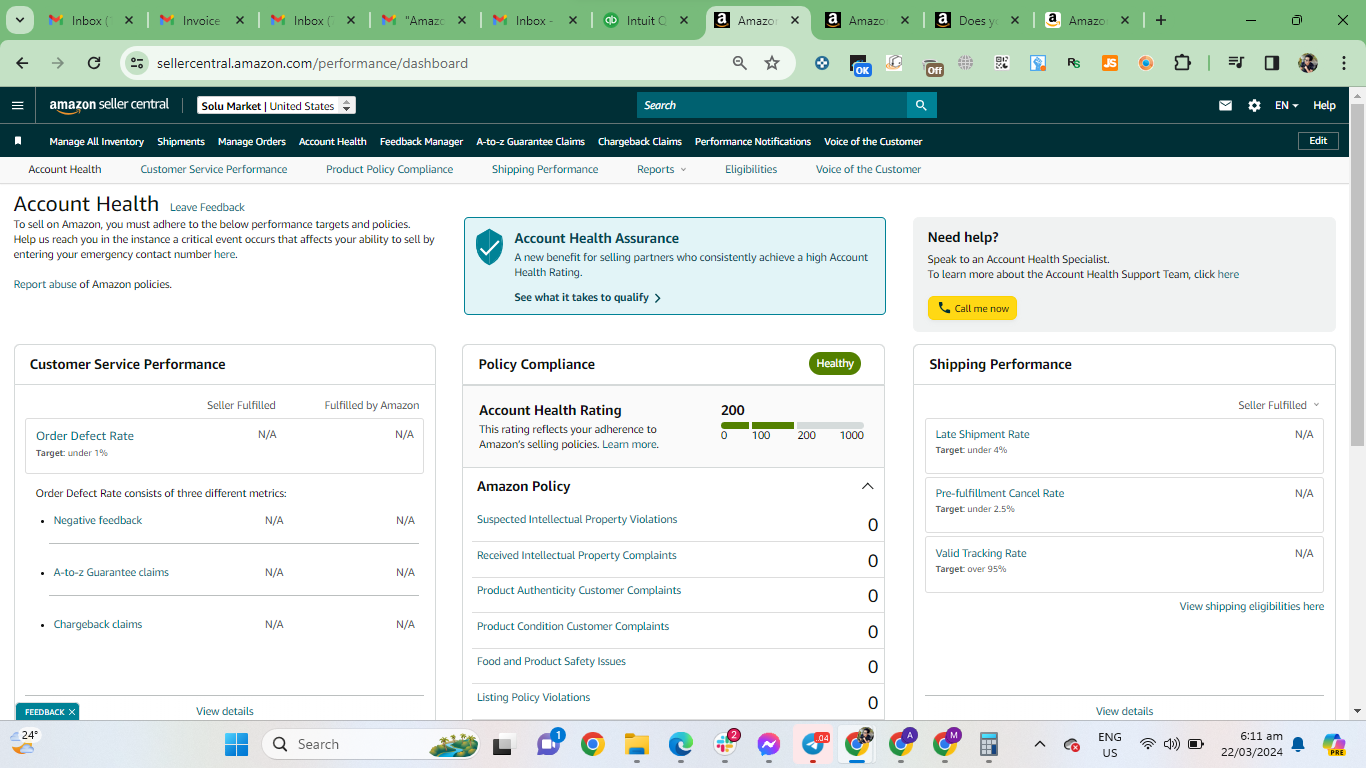Viewport: 1366px width, 768px height.
Task: Click the Windows taskbar Search box
Action: [372, 744]
